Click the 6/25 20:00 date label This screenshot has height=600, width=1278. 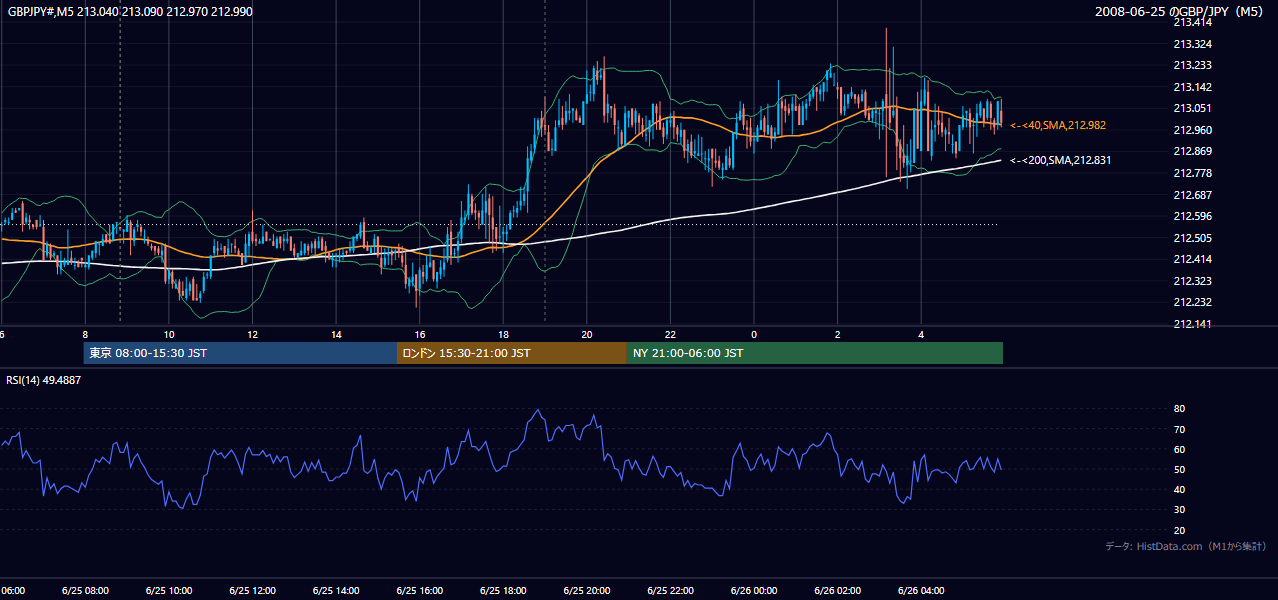point(587,591)
